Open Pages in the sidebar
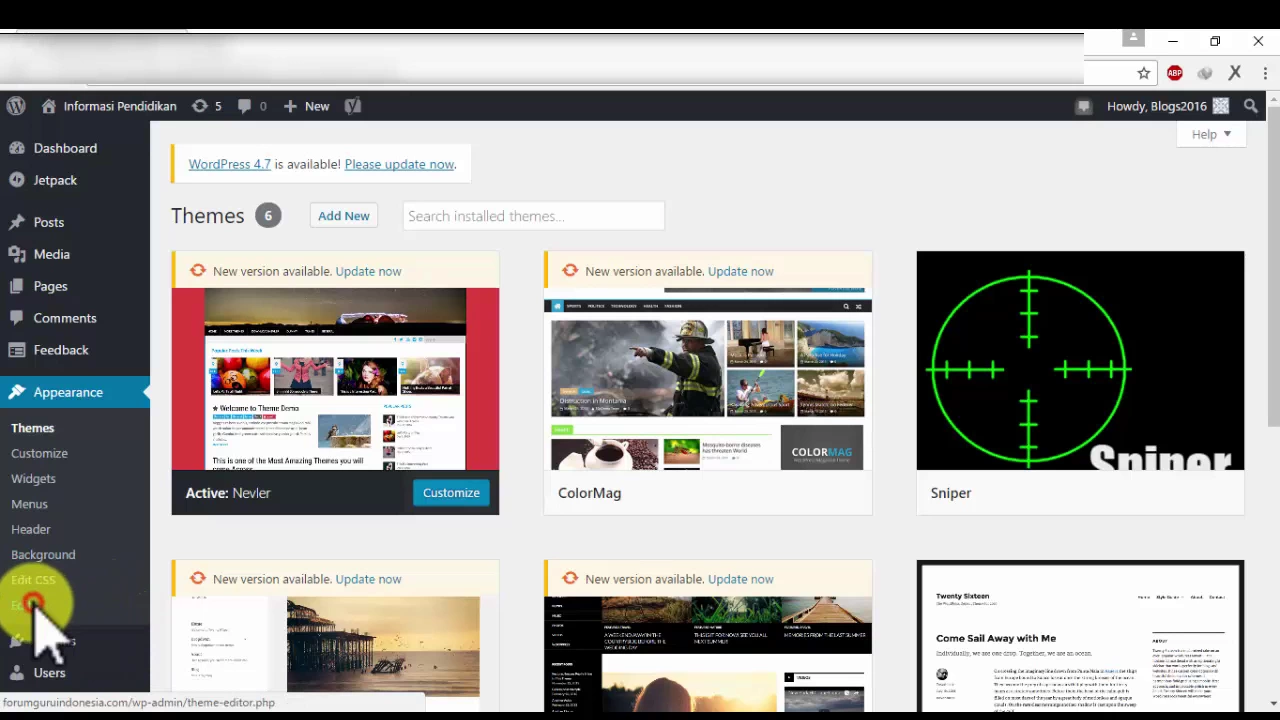Screen dimensions: 1280x720 (x=50, y=286)
